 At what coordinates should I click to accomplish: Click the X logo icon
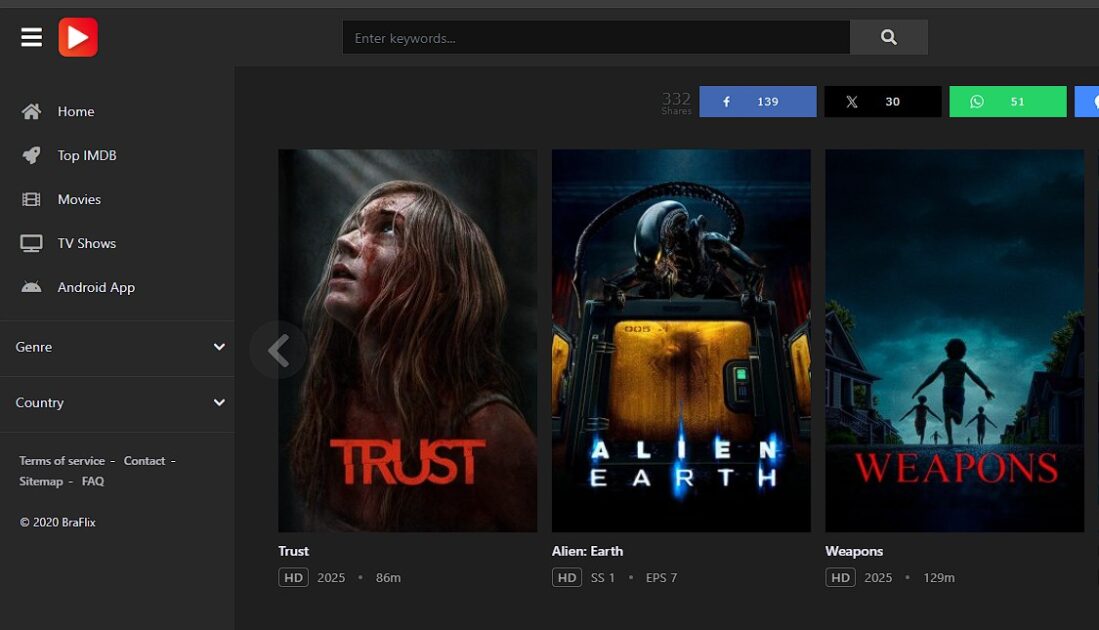pos(852,102)
